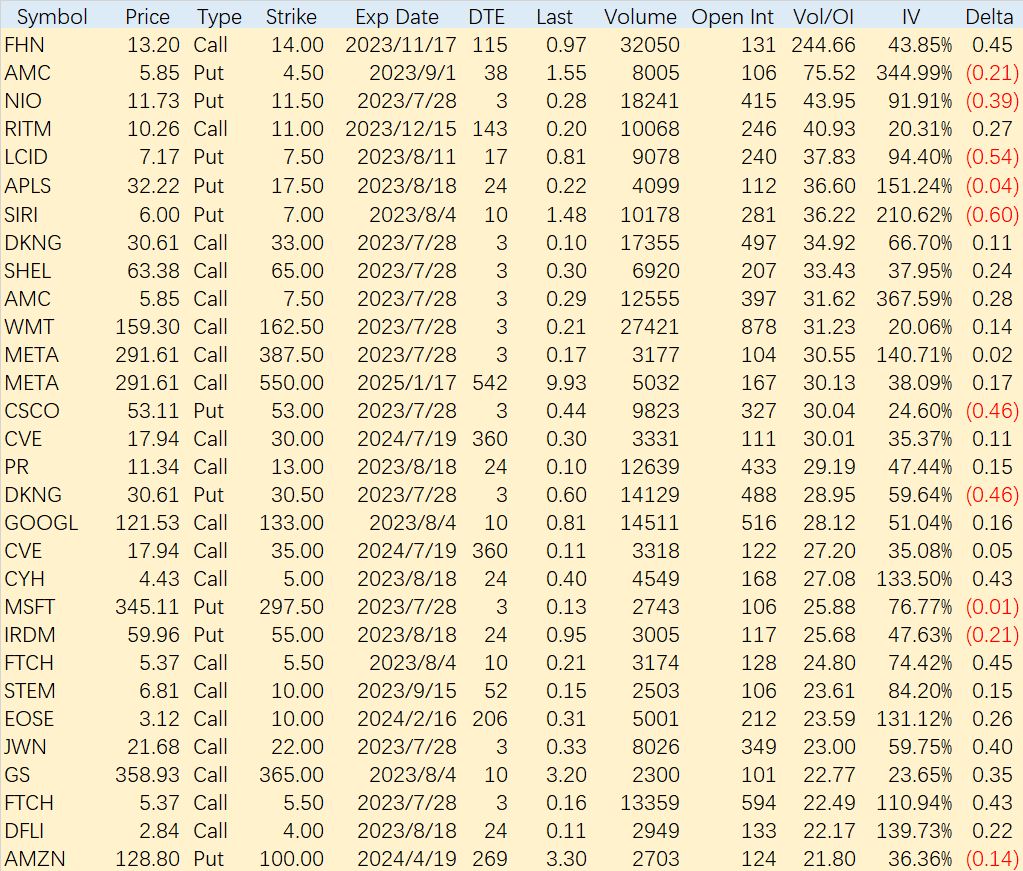Click NIO volume 18241
1023x871 pixels.
[x=650, y=101]
